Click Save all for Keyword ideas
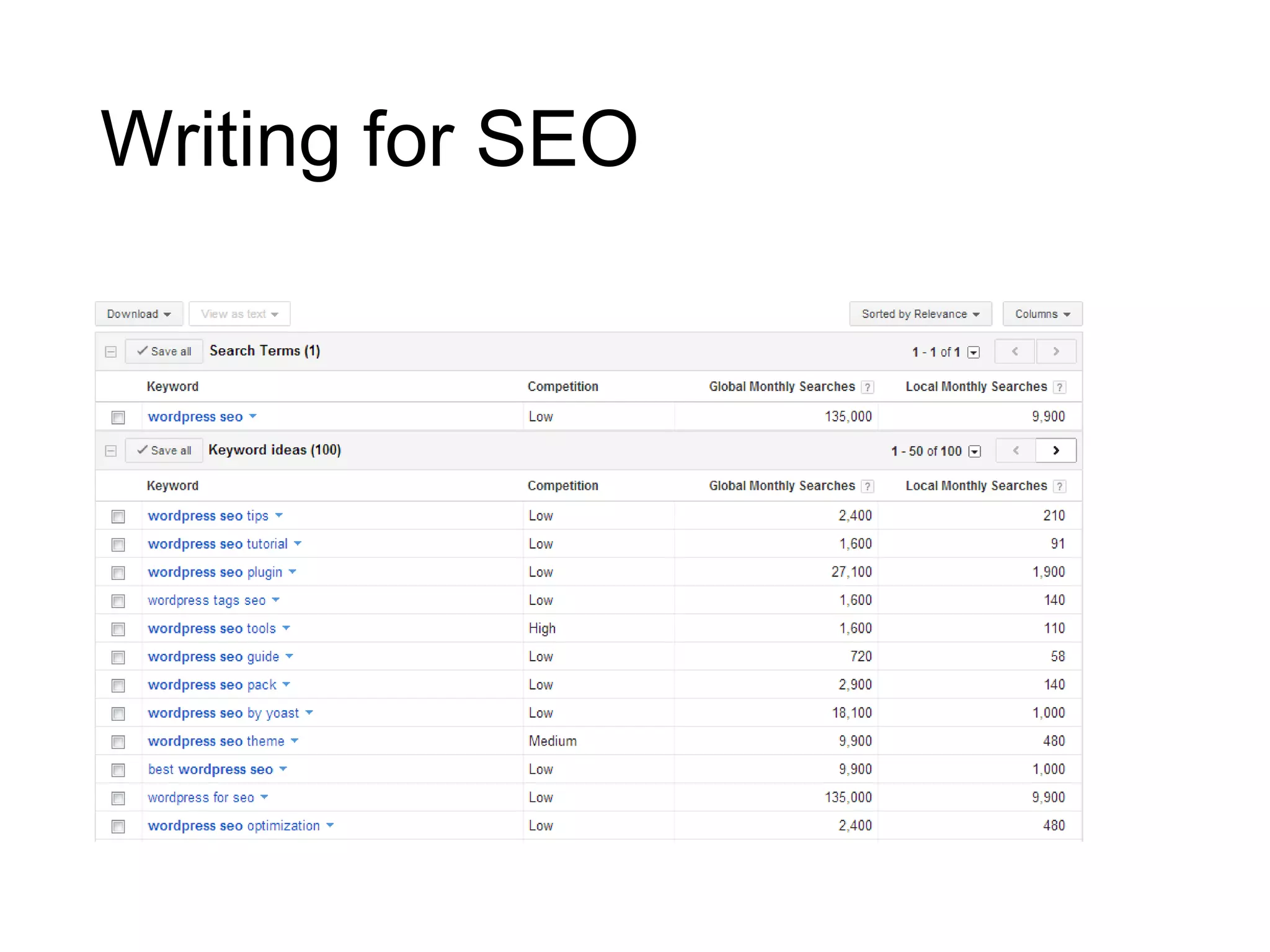The width and height of the screenshot is (1270, 952). (164, 451)
